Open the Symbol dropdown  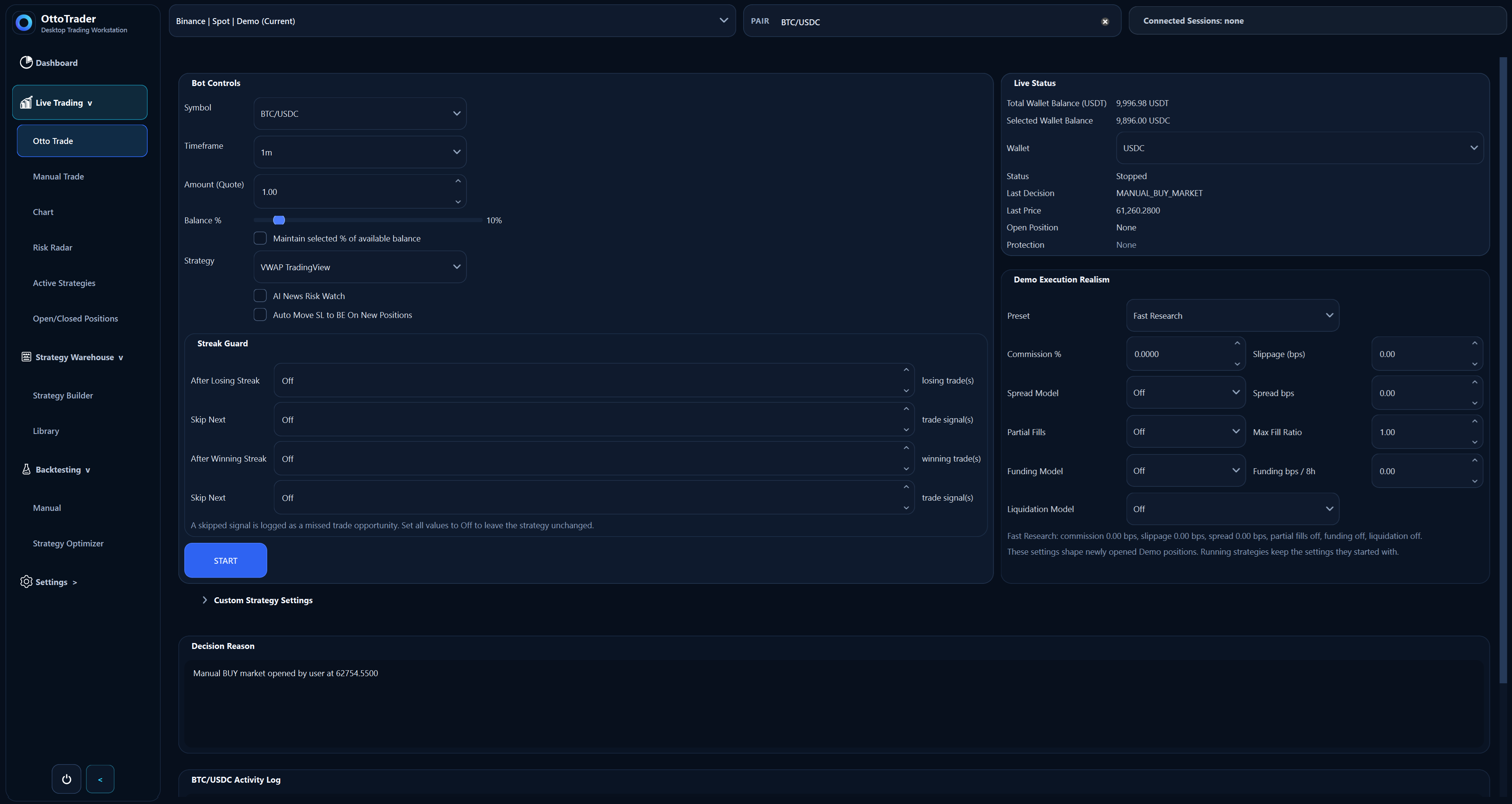pos(360,114)
